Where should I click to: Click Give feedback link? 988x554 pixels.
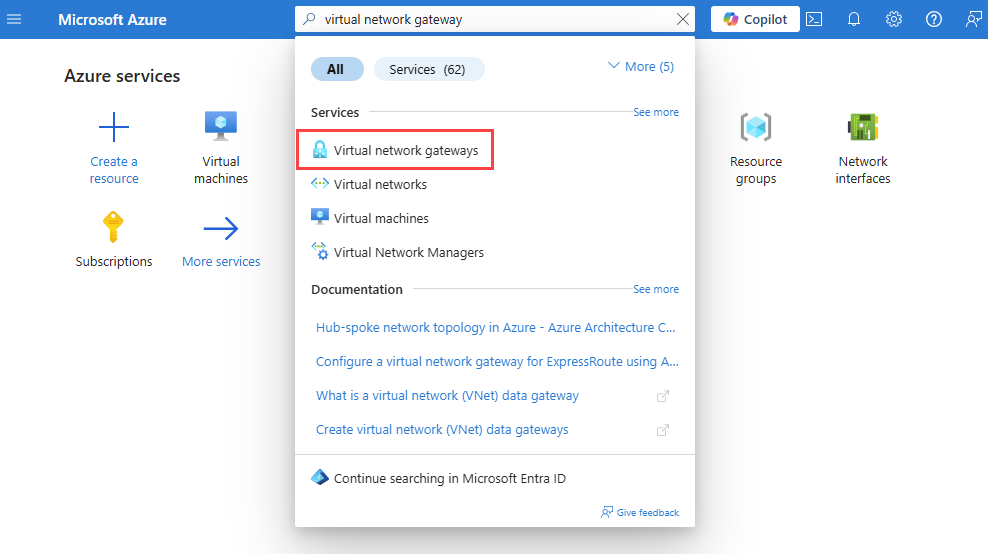pyautogui.click(x=648, y=512)
